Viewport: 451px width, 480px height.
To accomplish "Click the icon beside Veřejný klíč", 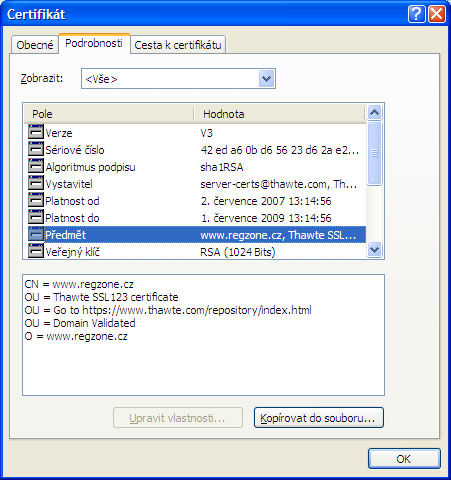I will coord(36,251).
